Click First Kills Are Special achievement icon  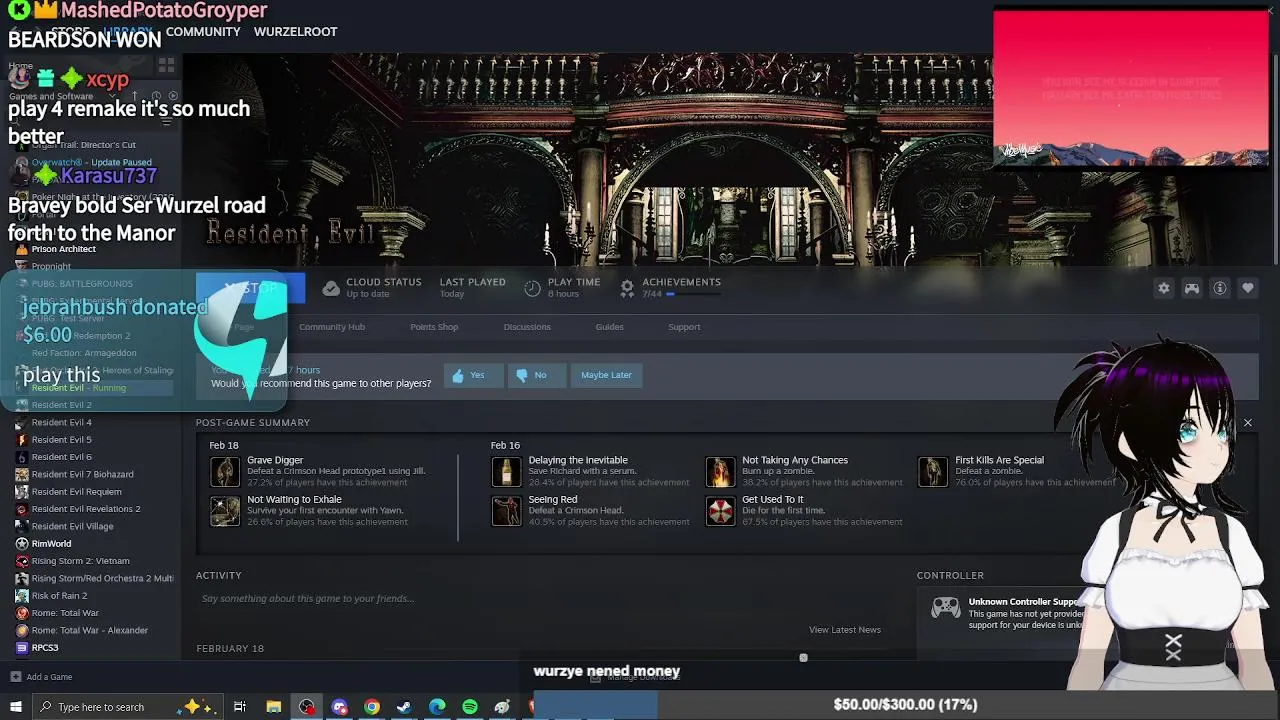tap(933, 471)
